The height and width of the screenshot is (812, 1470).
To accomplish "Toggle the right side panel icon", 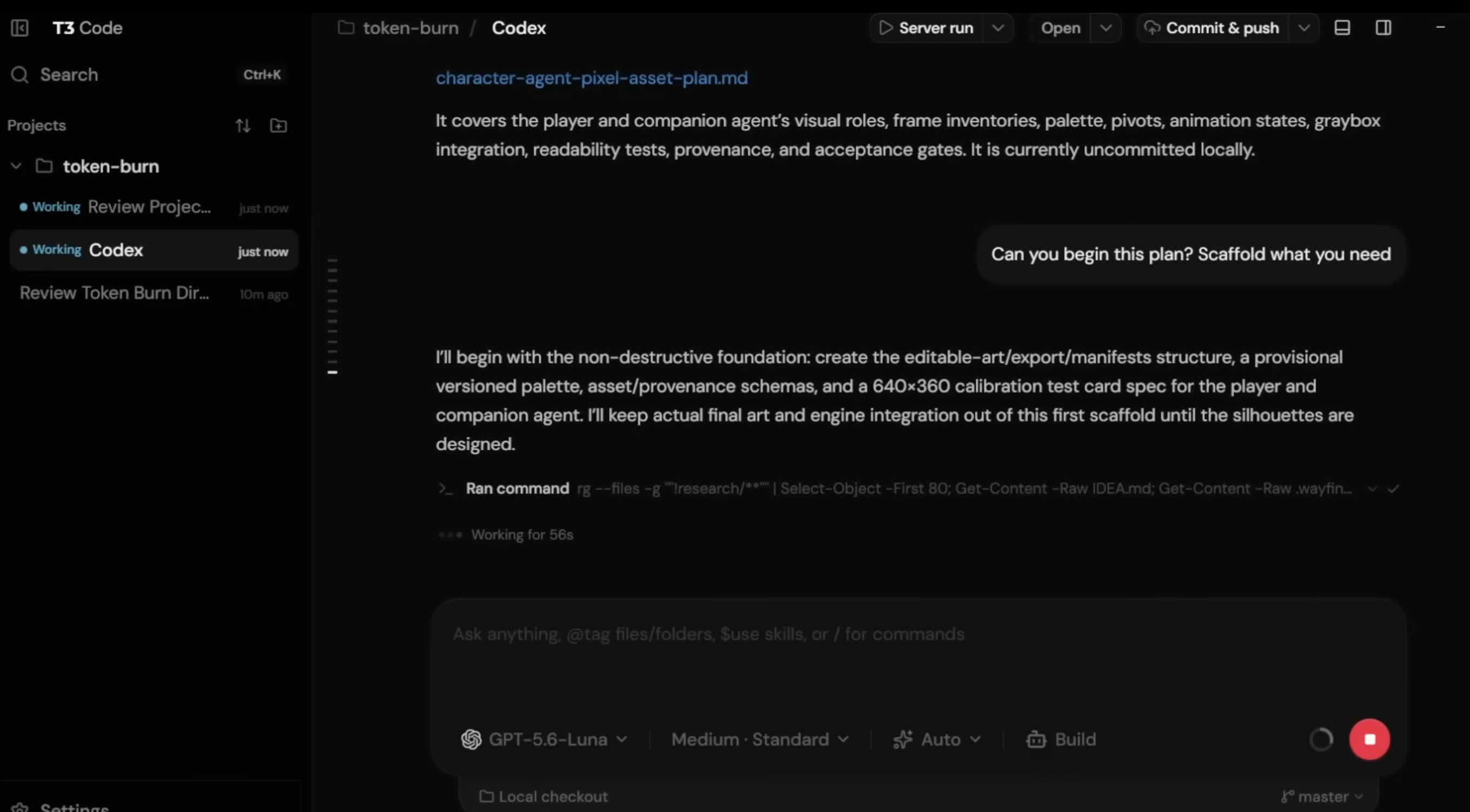I will pos(1383,28).
